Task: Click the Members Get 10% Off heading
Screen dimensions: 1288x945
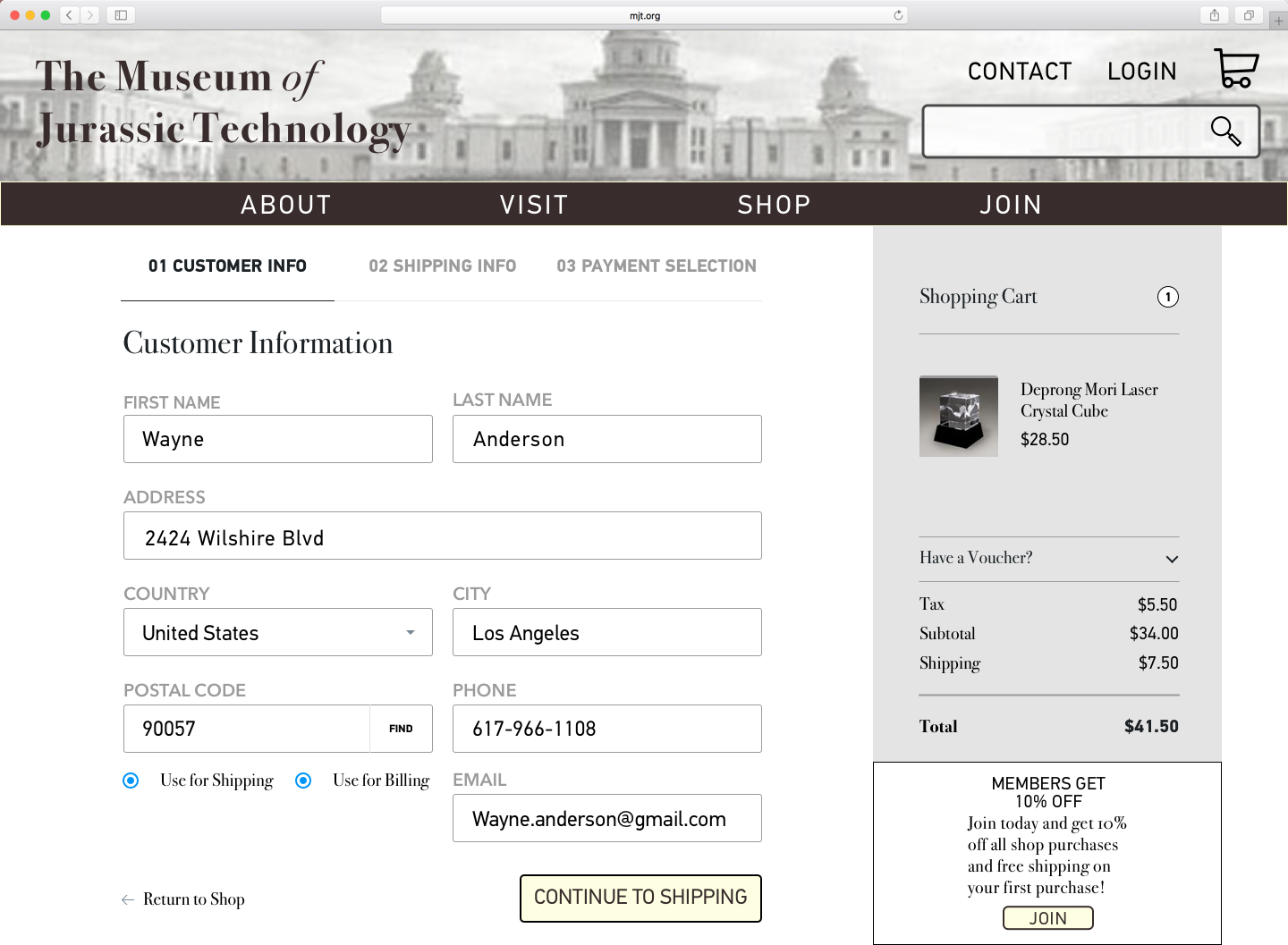Action: (x=1048, y=792)
